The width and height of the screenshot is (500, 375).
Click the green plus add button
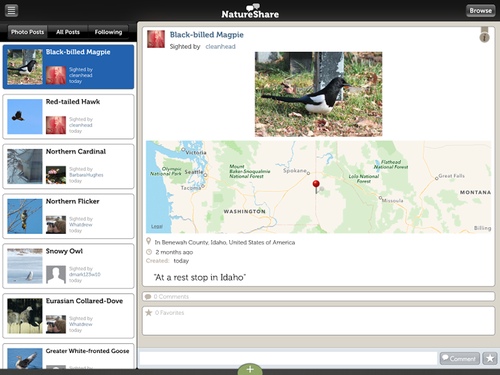(x=250, y=369)
